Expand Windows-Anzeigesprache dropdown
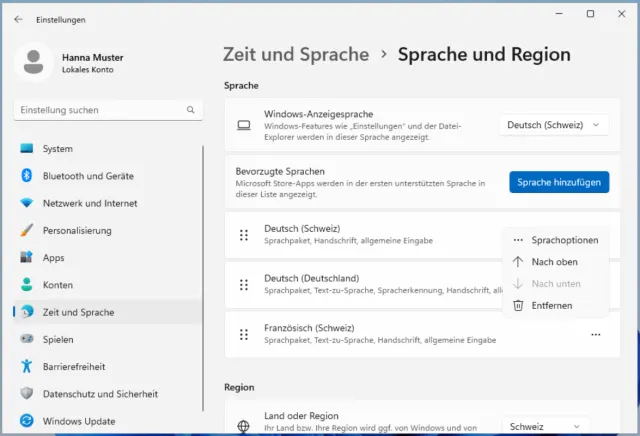The height and width of the screenshot is (436, 640). coord(554,125)
